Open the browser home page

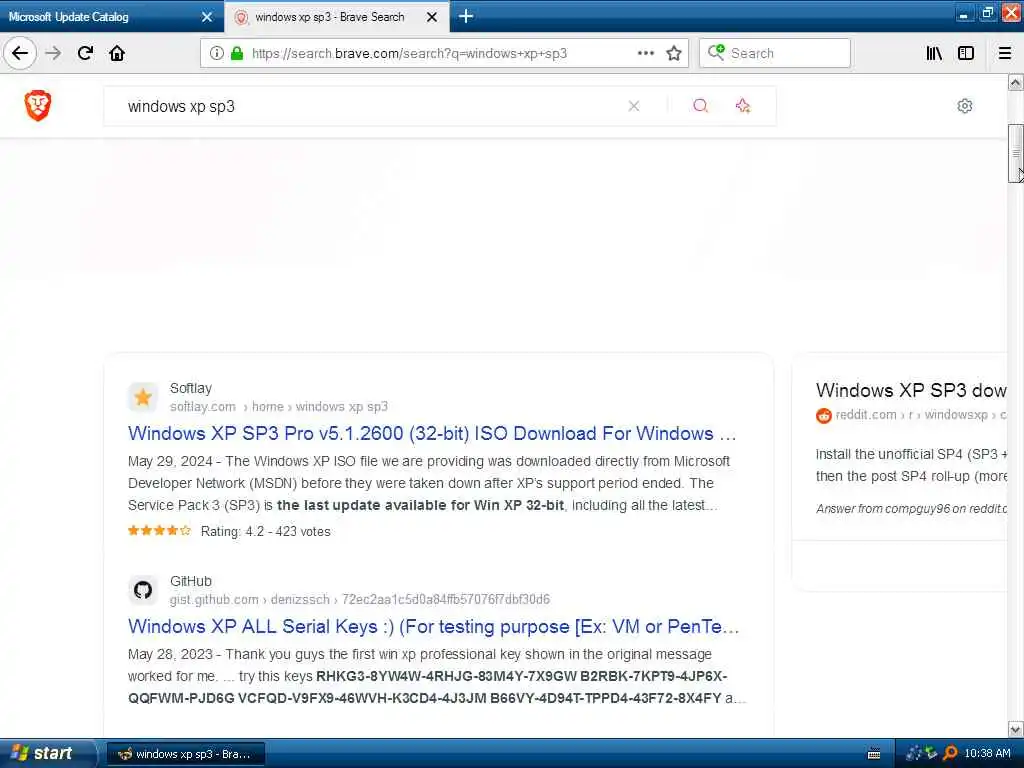[117, 53]
